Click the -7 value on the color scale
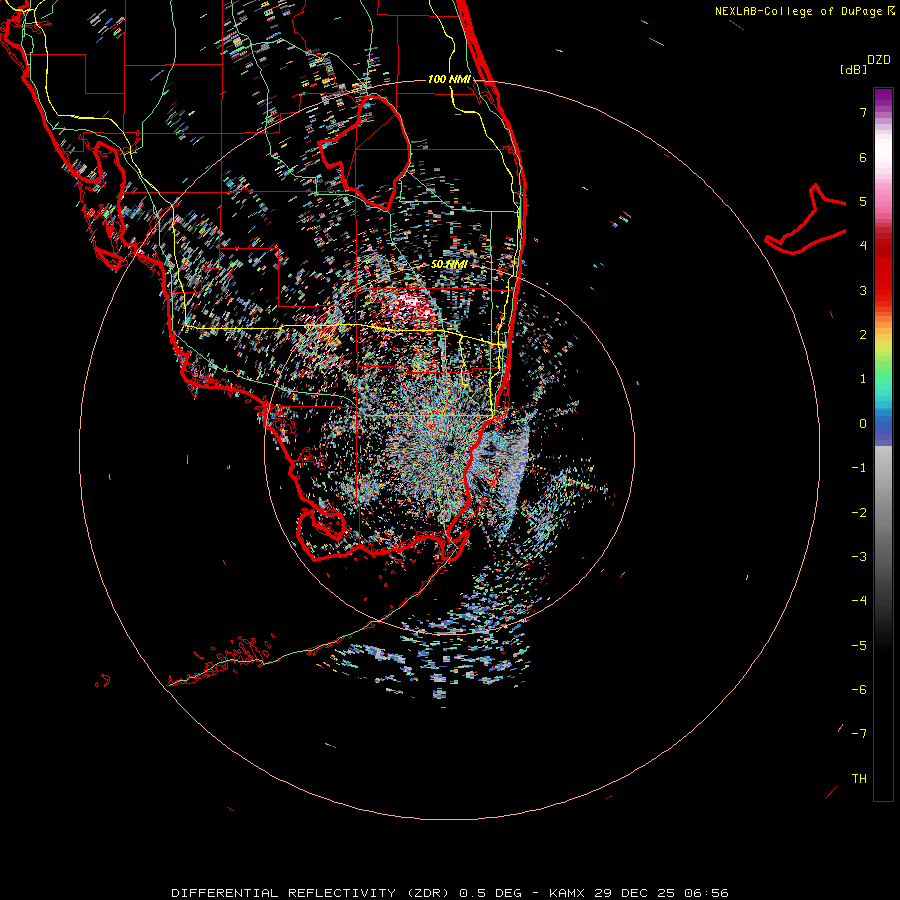 click(x=859, y=734)
